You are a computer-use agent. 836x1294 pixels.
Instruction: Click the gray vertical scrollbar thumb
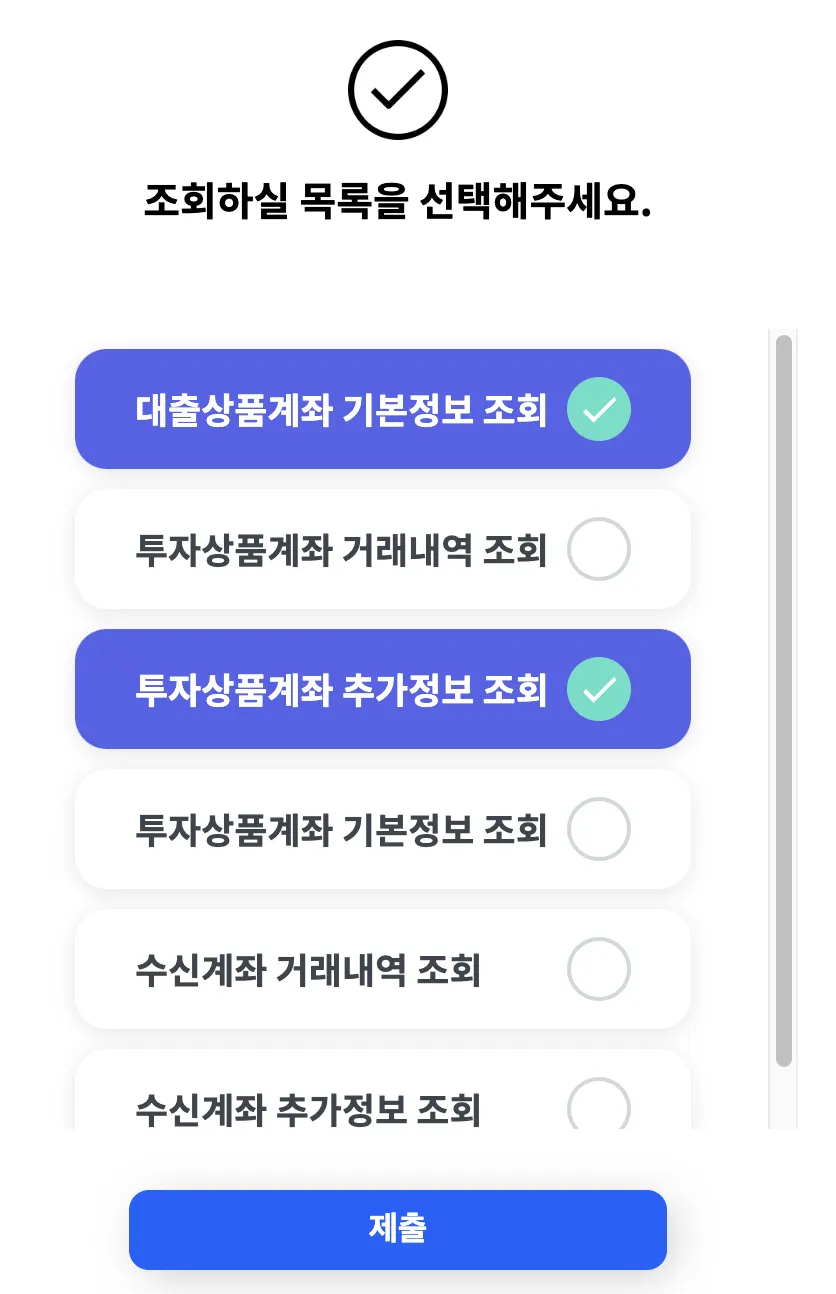[784, 700]
